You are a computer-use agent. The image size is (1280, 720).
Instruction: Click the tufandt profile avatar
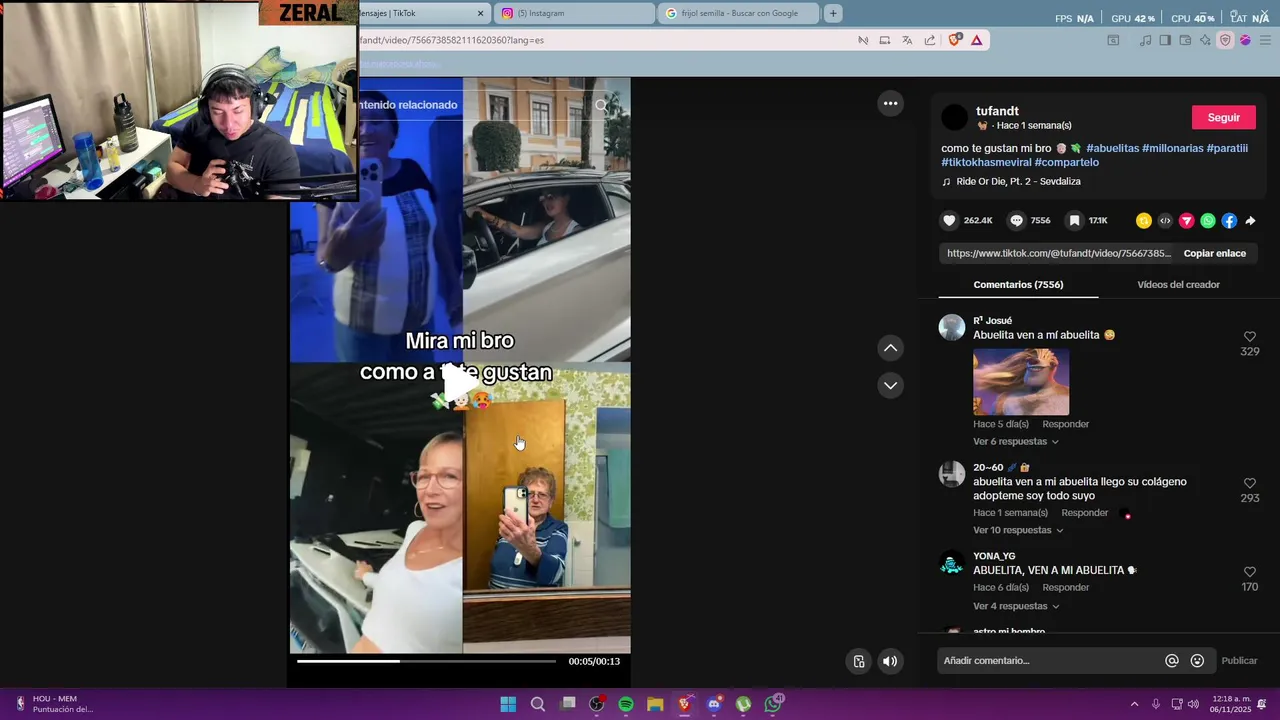point(955,117)
